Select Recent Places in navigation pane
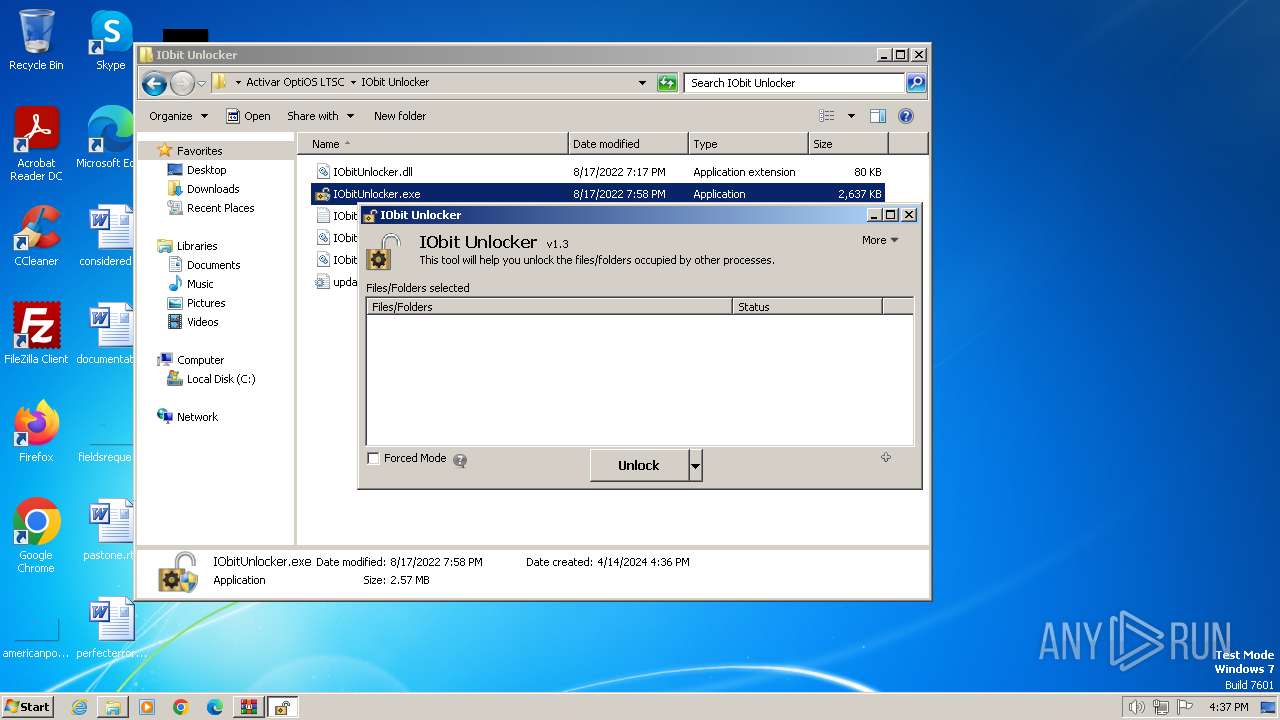 tap(220, 208)
